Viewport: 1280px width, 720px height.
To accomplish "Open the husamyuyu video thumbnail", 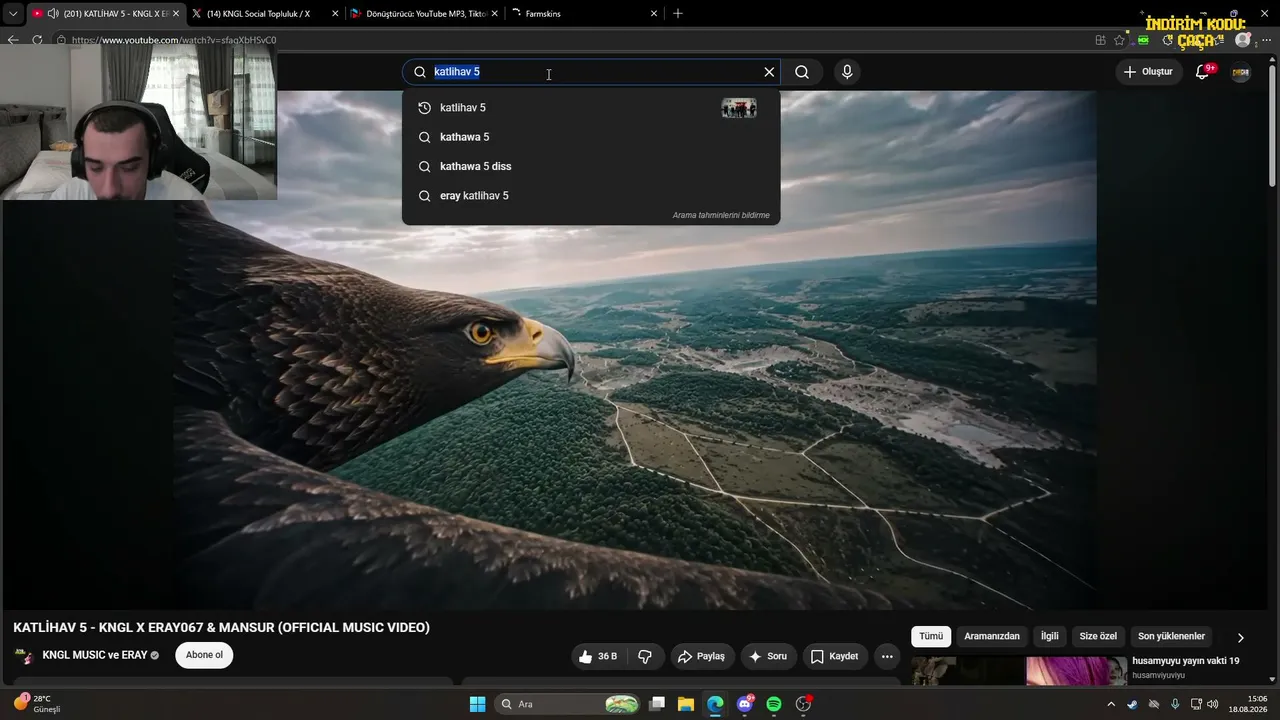I will 1020,671.
